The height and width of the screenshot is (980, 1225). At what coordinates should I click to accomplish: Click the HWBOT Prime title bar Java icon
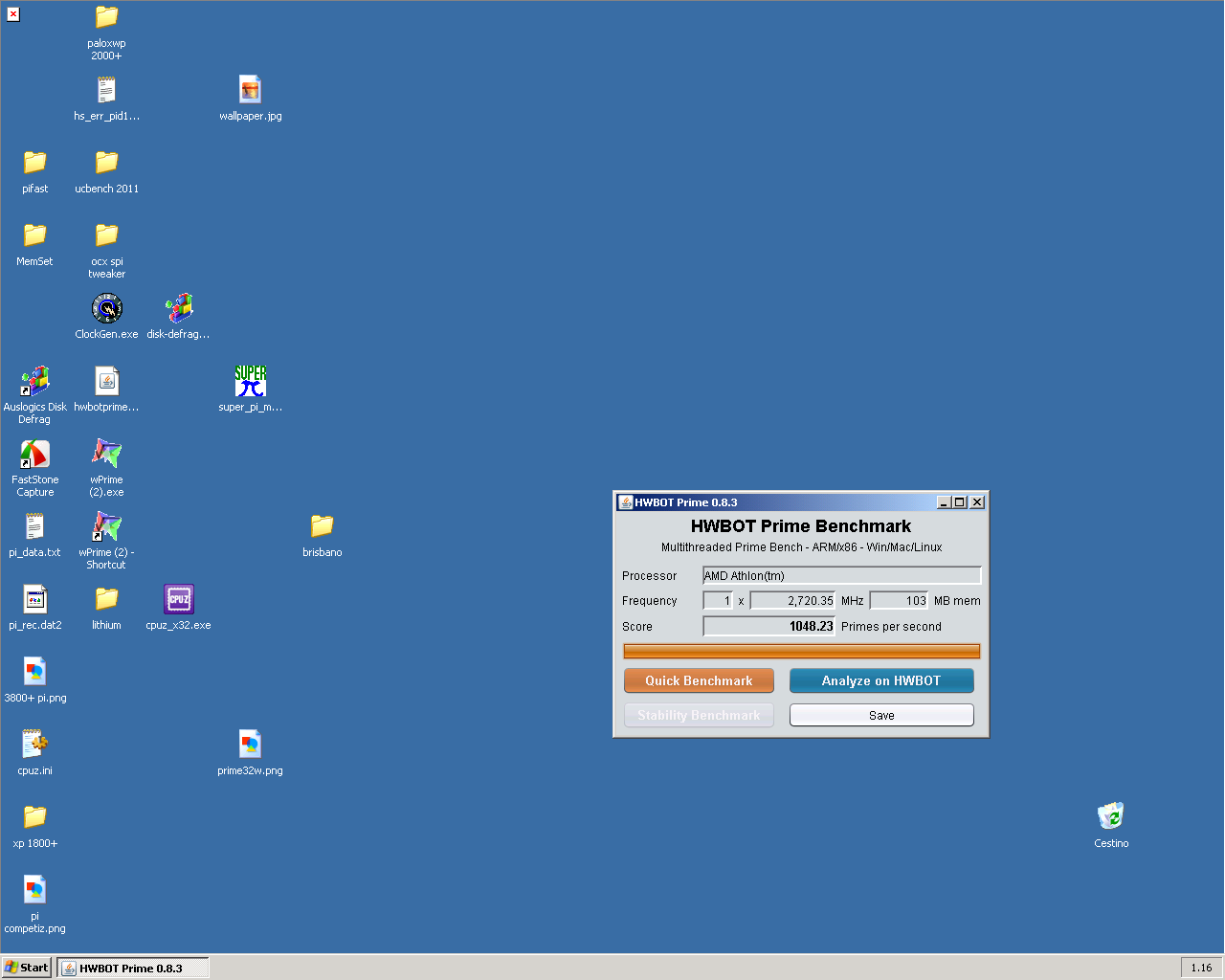pyautogui.click(x=626, y=501)
